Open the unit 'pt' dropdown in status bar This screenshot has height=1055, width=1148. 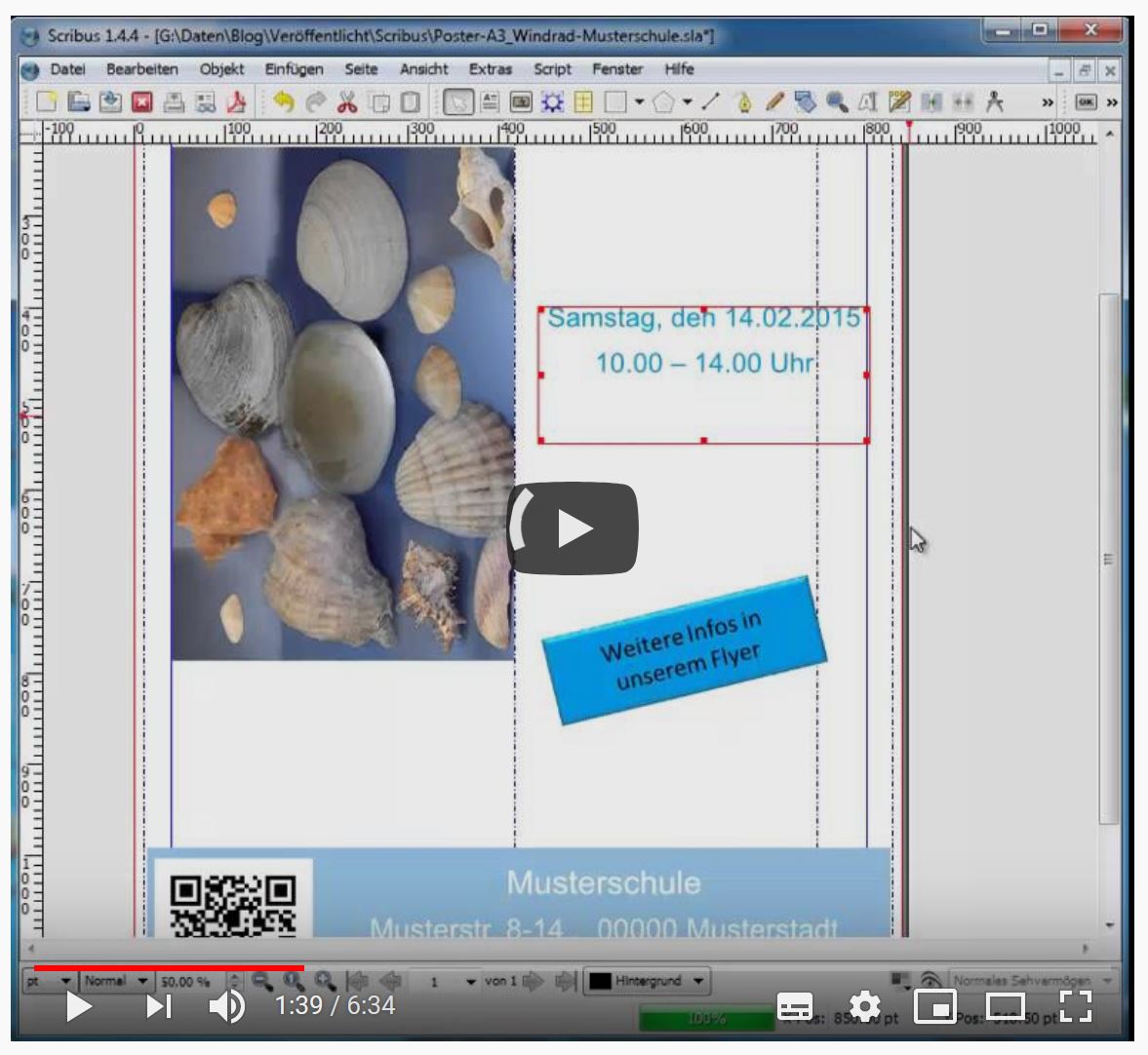coord(49,980)
